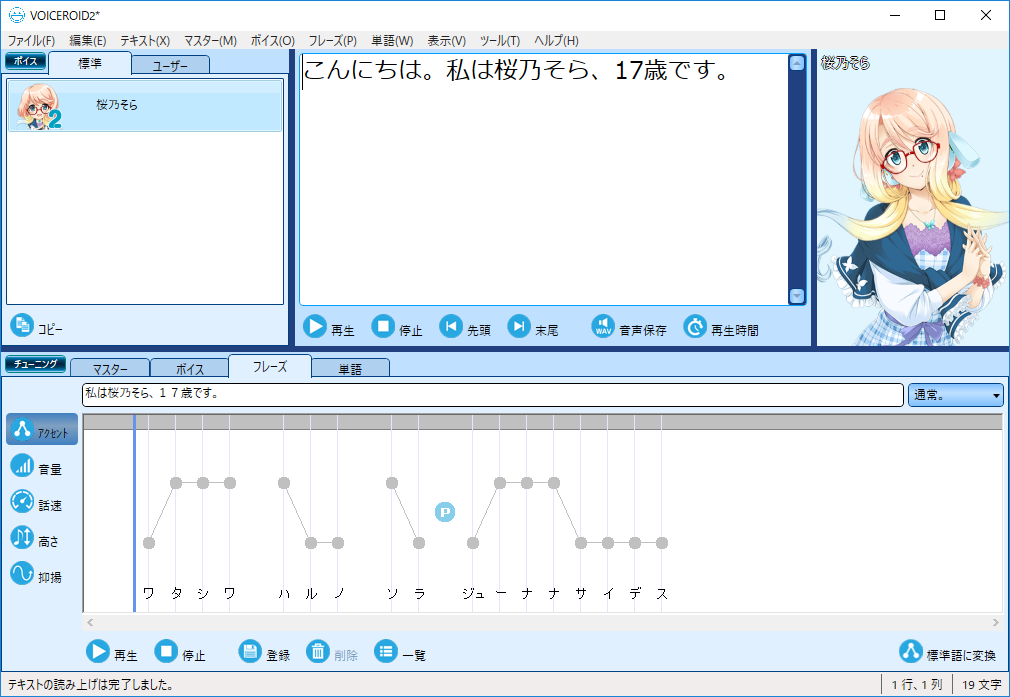Click the phrase field reading 私は桜乃そら、17歳です。
This screenshot has width=1010, height=697.
tap(493, 394)
